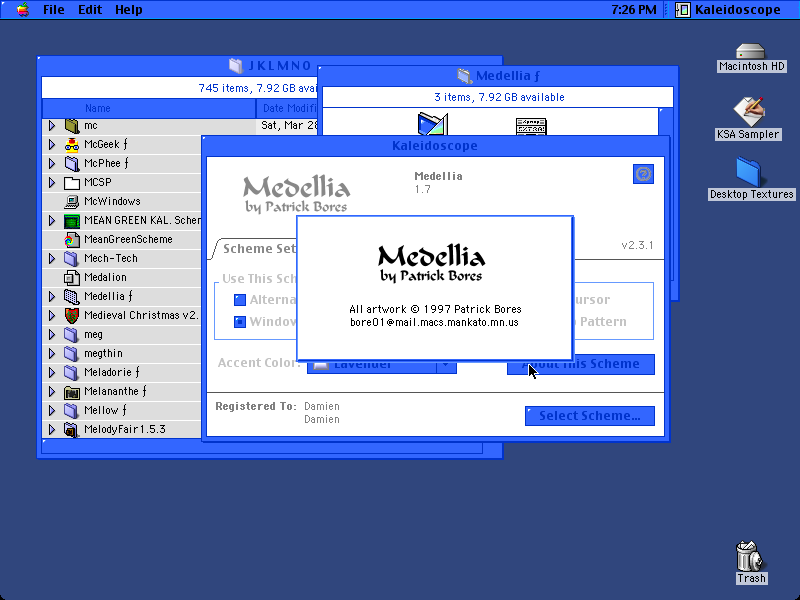Open the File menu
800x600 pixels.
pyautogui.click(x=54, y=9)
